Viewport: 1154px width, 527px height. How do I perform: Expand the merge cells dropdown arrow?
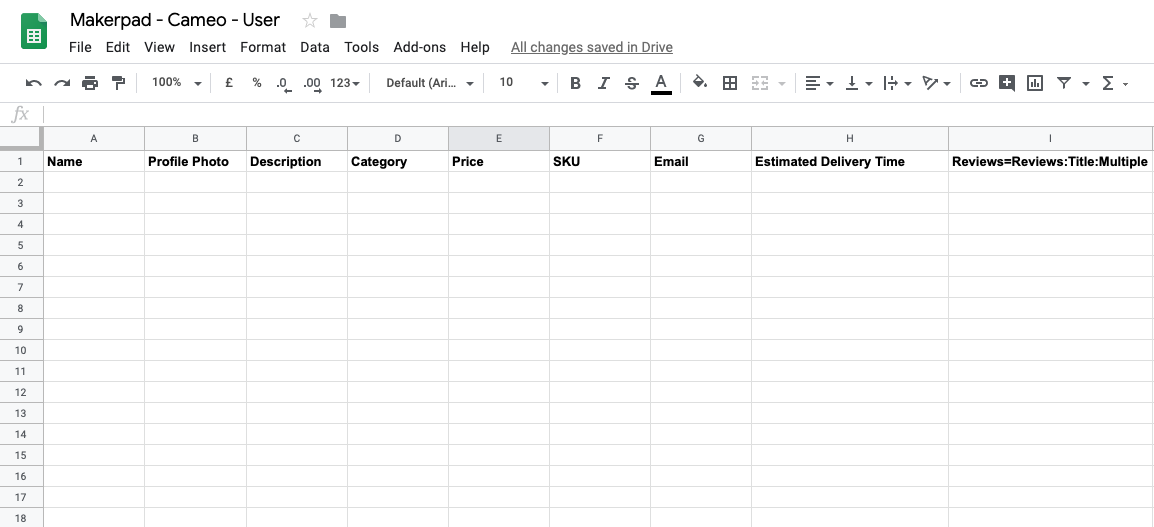[782, 84]
